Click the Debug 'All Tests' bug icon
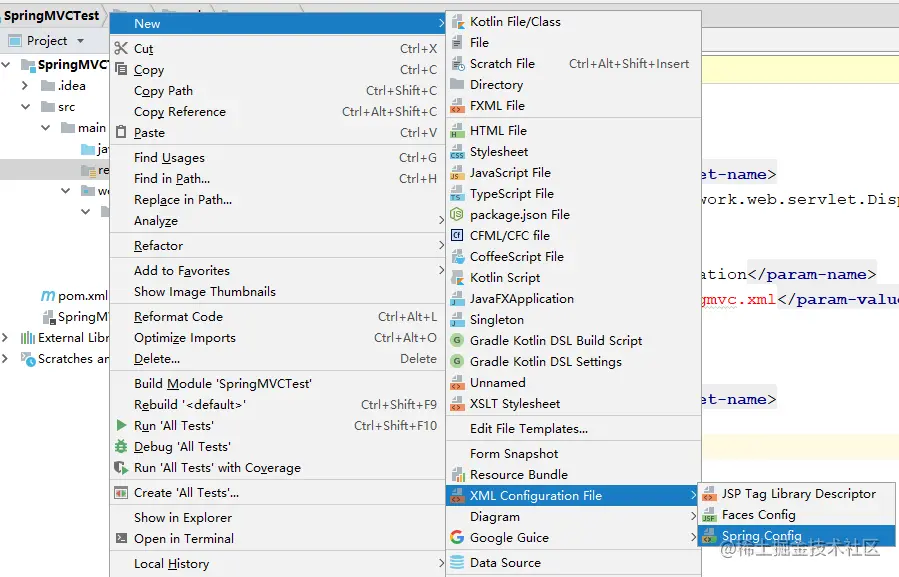Image resolution: width=899 pixels, height=577 pixels. click(x=121, y=446)
